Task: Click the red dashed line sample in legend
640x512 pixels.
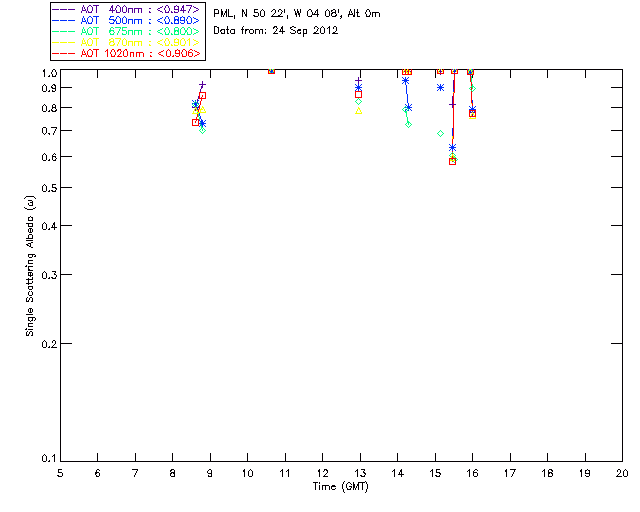Action: pyautogui.click(x=64, y=53)
